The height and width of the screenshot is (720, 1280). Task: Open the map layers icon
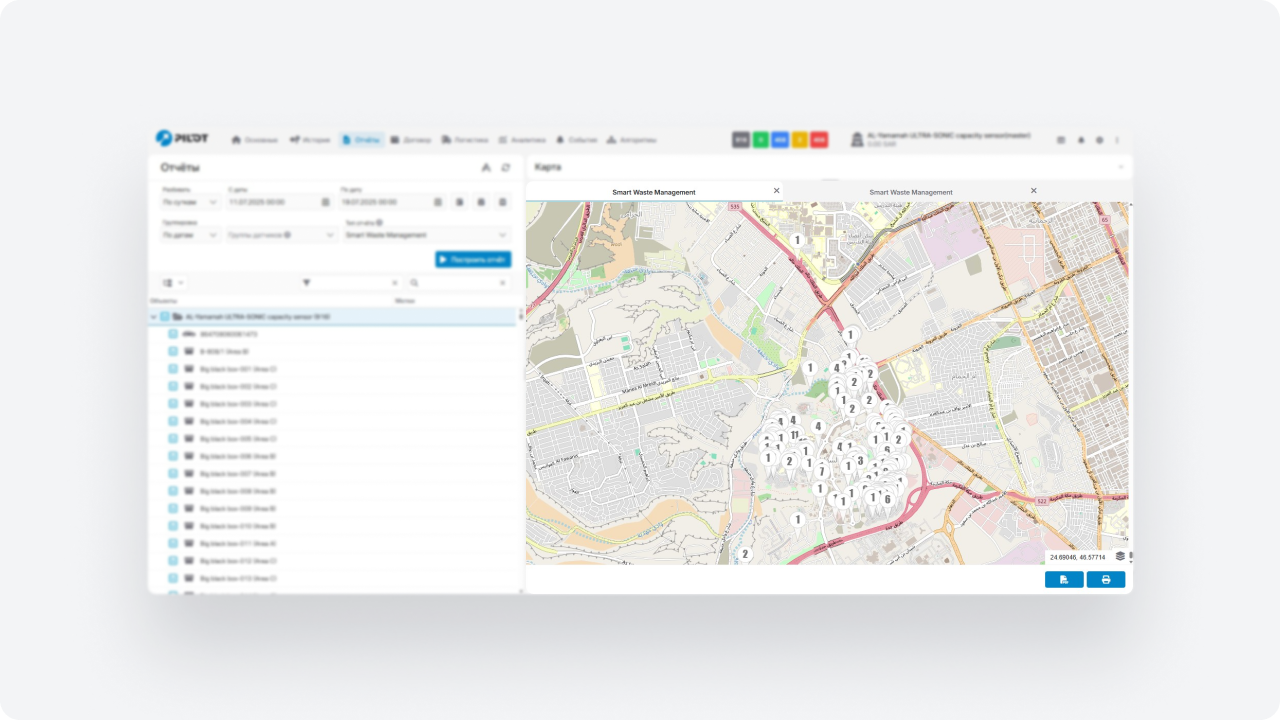[1120, 556]
